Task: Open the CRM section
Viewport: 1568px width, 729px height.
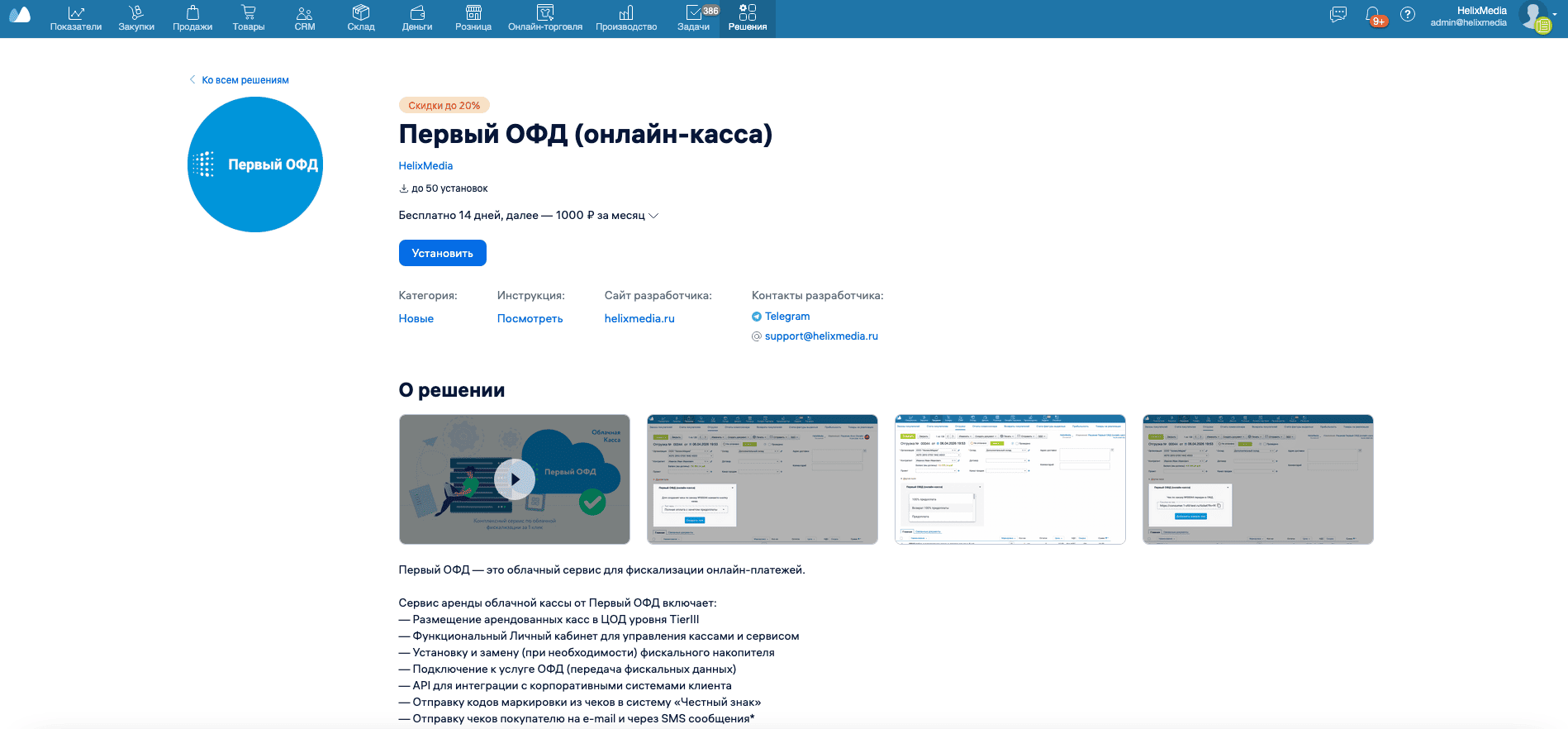Action: (305, 18)
